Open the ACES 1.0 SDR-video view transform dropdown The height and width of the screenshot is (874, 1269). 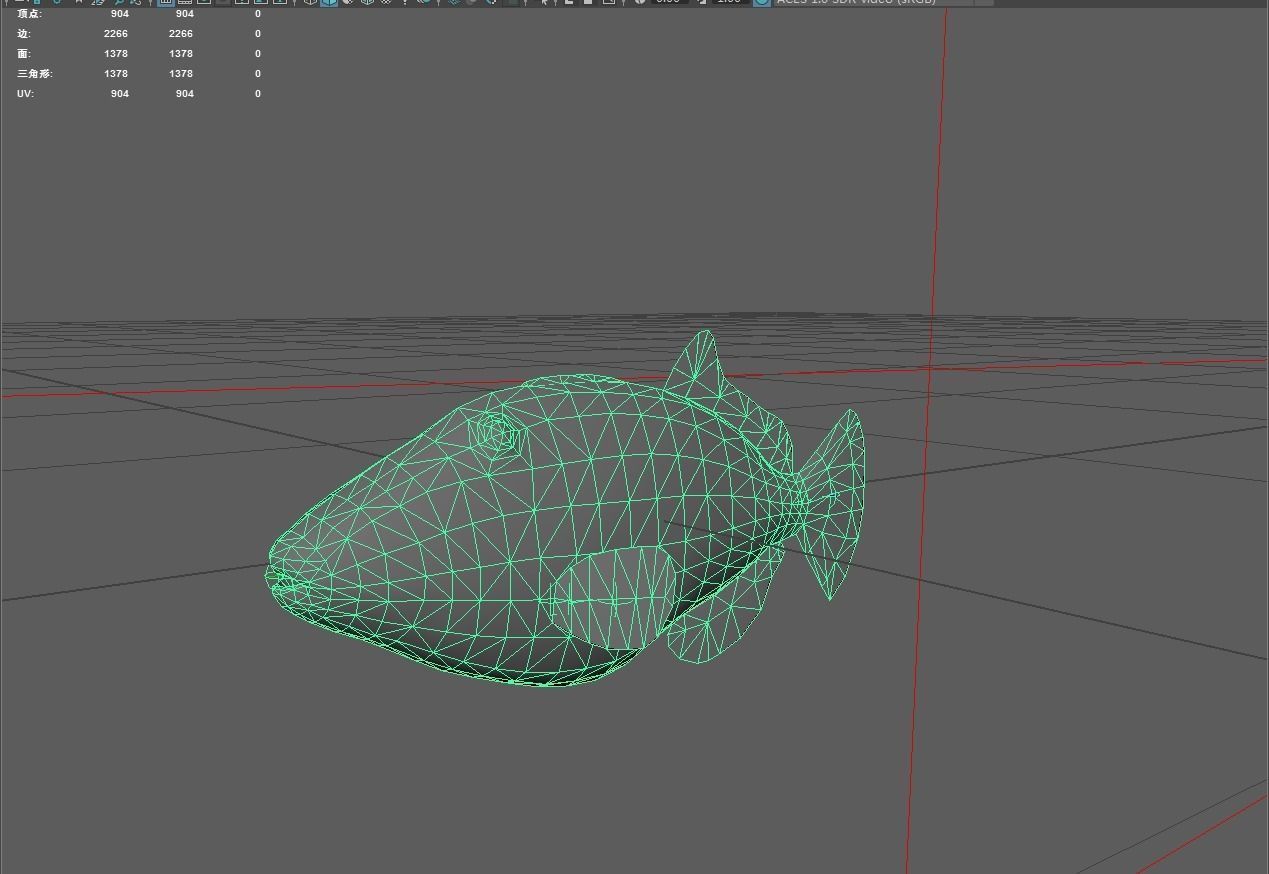pos(884,3)
